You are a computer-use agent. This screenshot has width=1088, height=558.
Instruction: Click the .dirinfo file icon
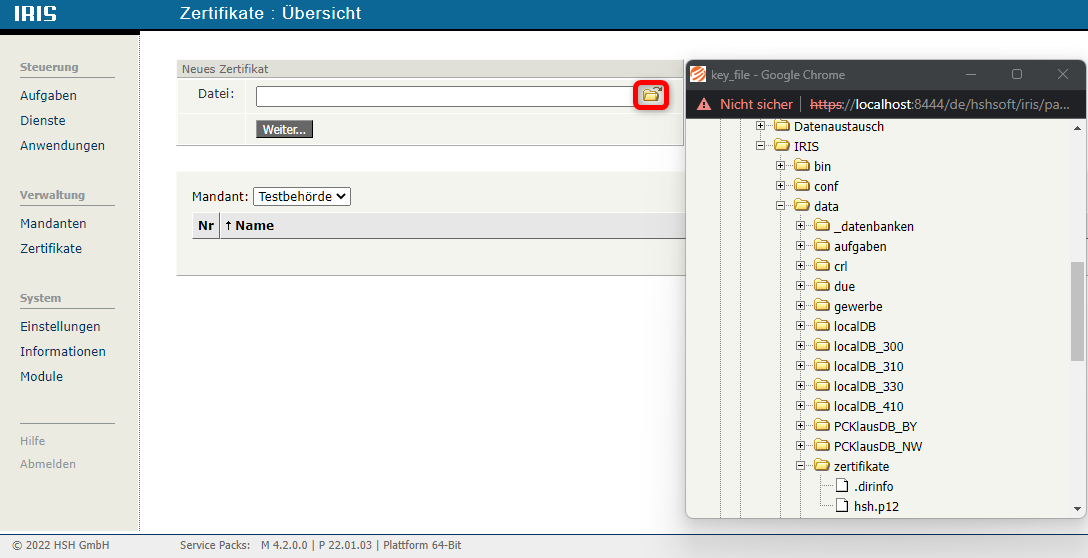point(841,486)
